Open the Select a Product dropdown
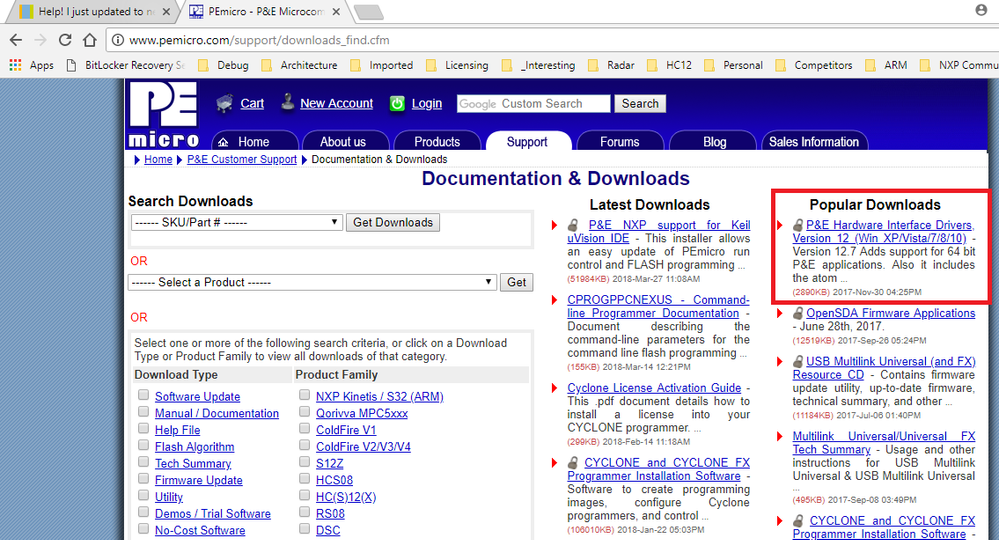This screenshot has width=999, height=540. pyautogui.click(x=312, y=282)
